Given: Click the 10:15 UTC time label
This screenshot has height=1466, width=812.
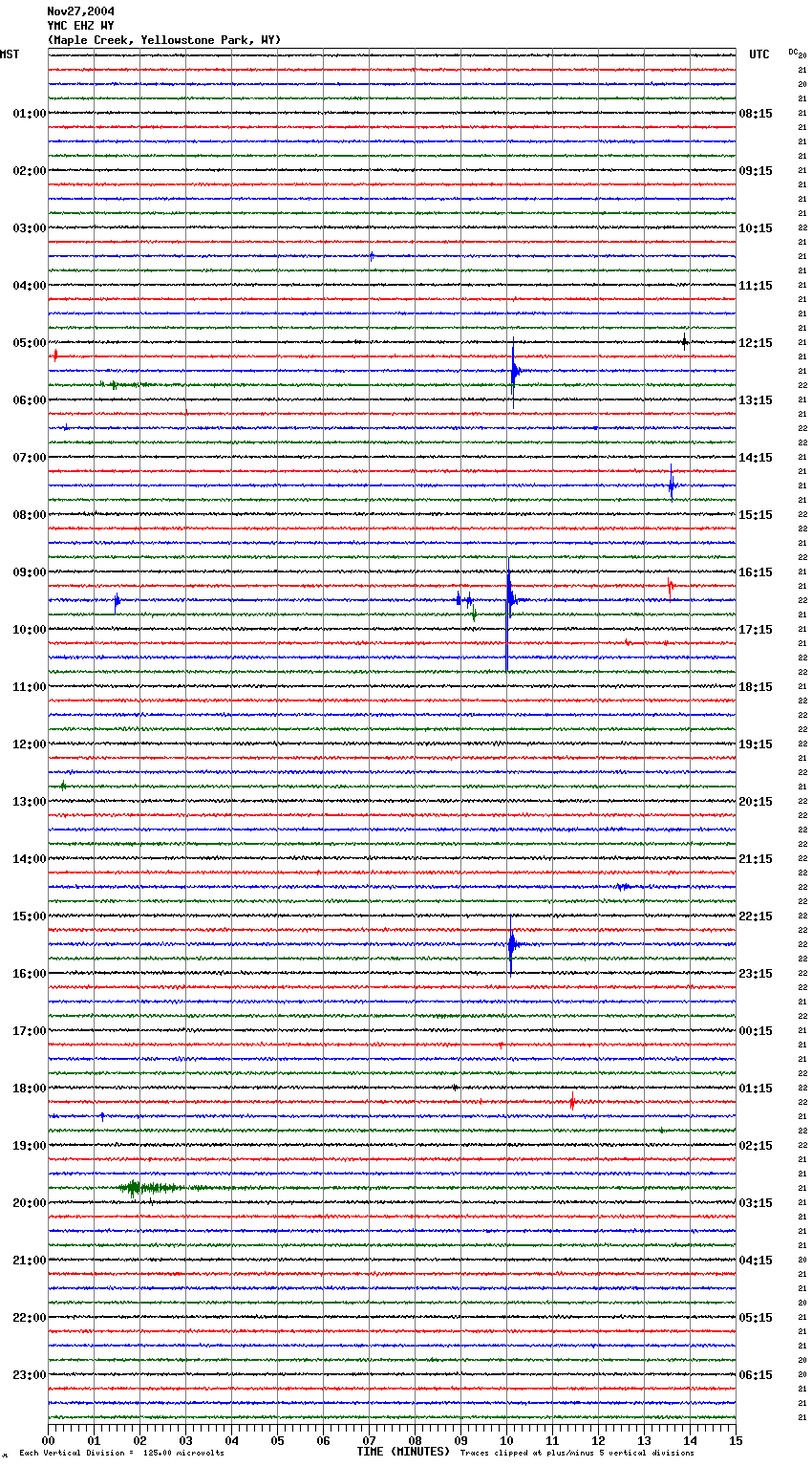Looking at the screenshot, I should [x=756, y=228].
